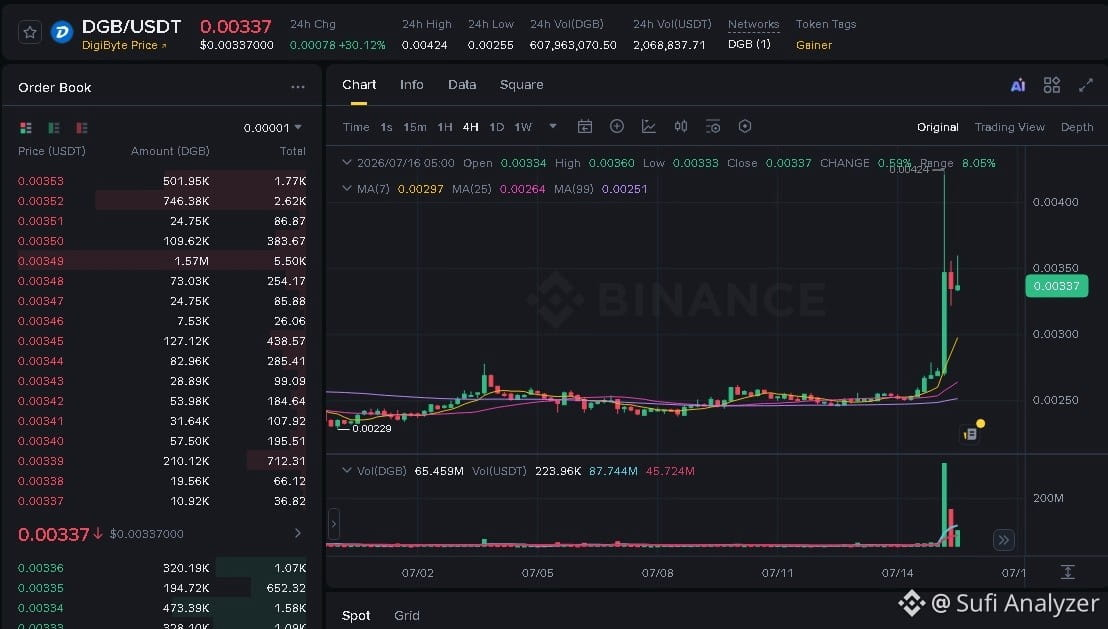
Task: Click the 24h Vol(USDT) value 2,068,837.71
Action: pos(669,45)
